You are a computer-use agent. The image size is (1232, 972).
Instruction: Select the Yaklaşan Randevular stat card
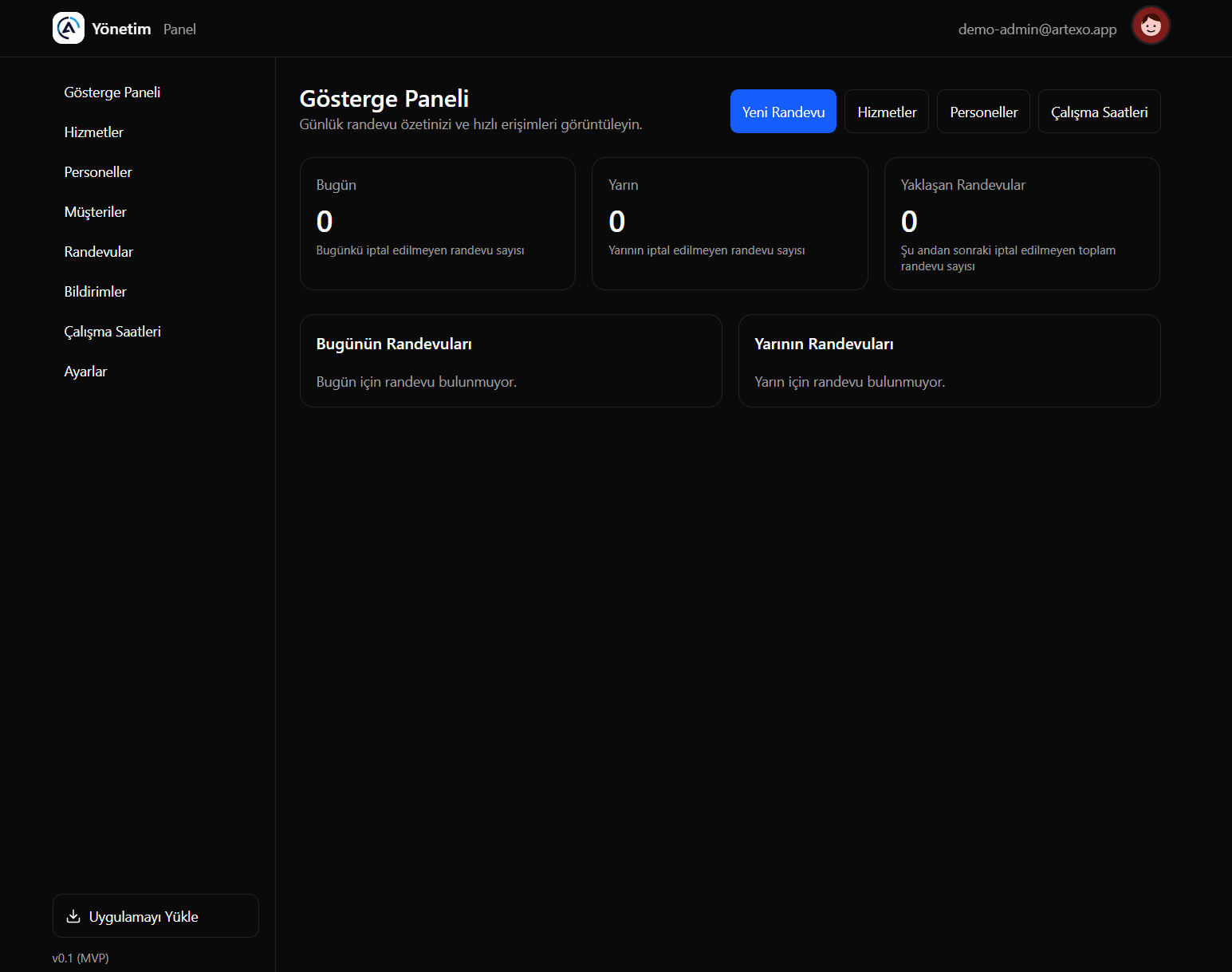click(1022, 223)
